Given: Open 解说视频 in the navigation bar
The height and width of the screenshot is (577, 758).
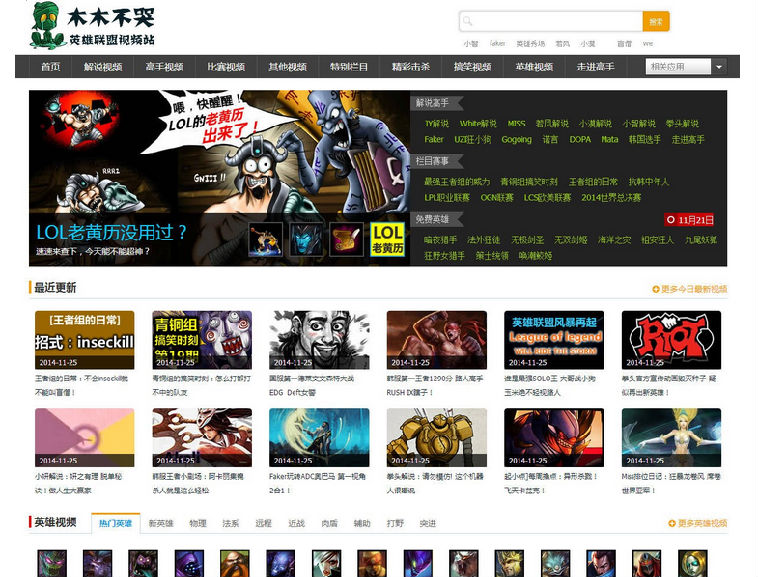Looking at the screenshot, I should tap(102, 67).
